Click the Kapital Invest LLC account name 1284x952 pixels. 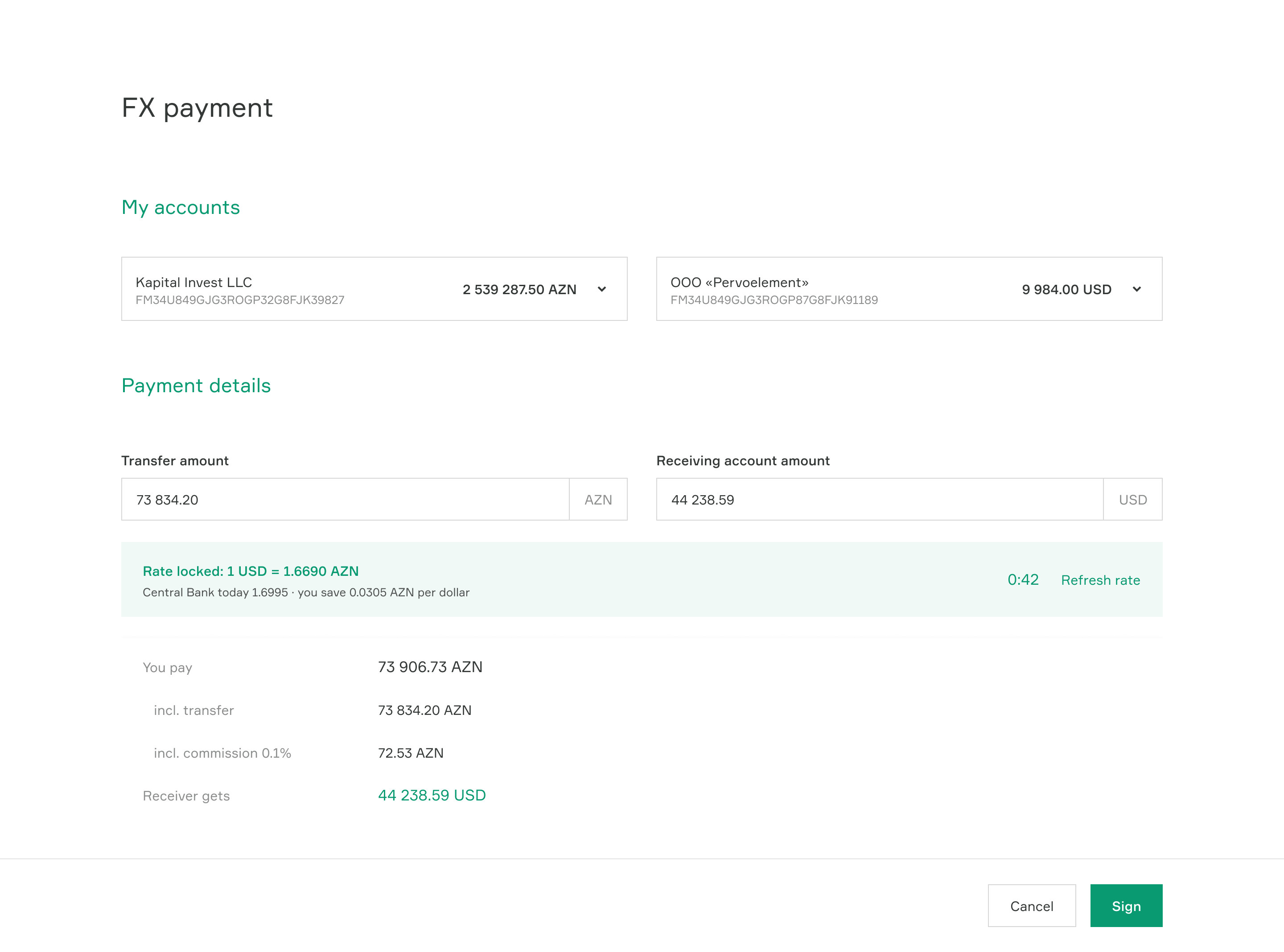(x=193, y=283)
